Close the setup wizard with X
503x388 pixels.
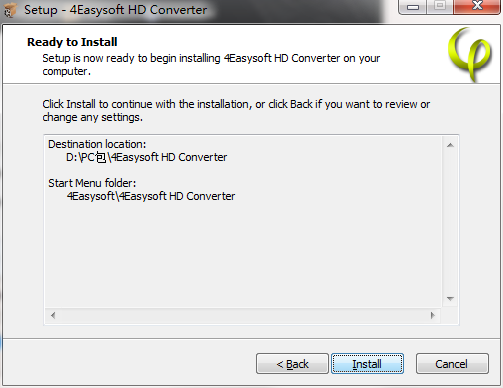(x=477, y=7)
